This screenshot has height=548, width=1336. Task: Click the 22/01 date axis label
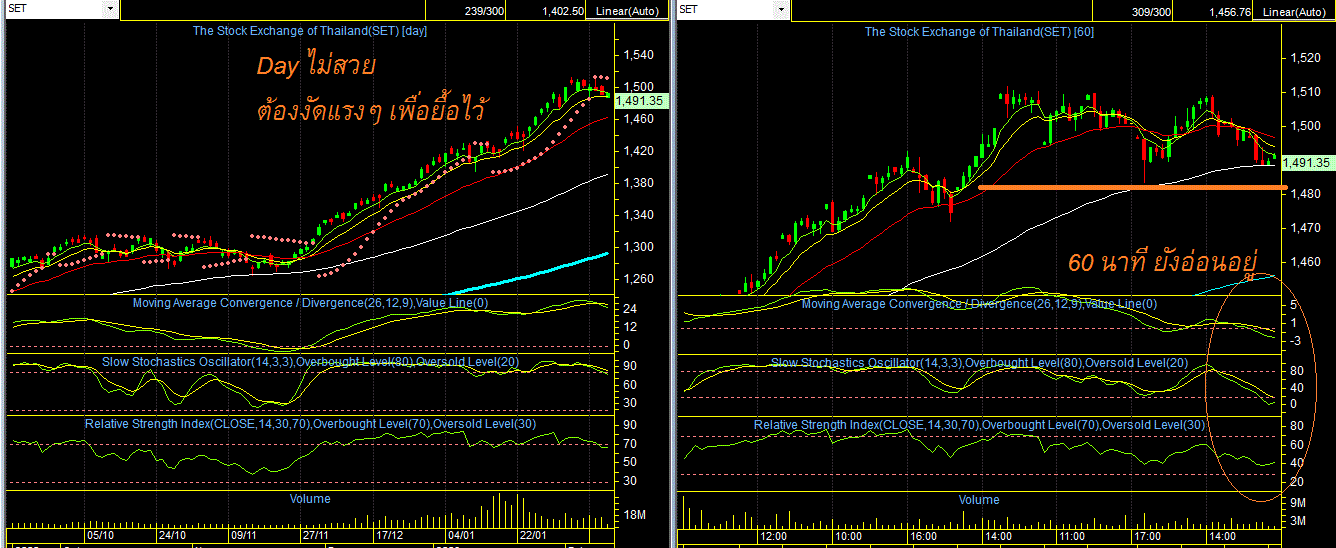[x=532, y=535]
